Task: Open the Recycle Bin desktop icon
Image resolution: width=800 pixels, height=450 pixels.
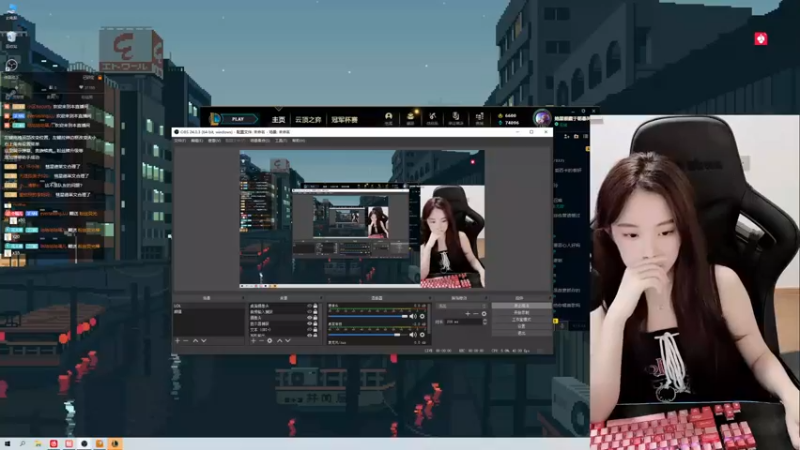Action: point(11,39)
